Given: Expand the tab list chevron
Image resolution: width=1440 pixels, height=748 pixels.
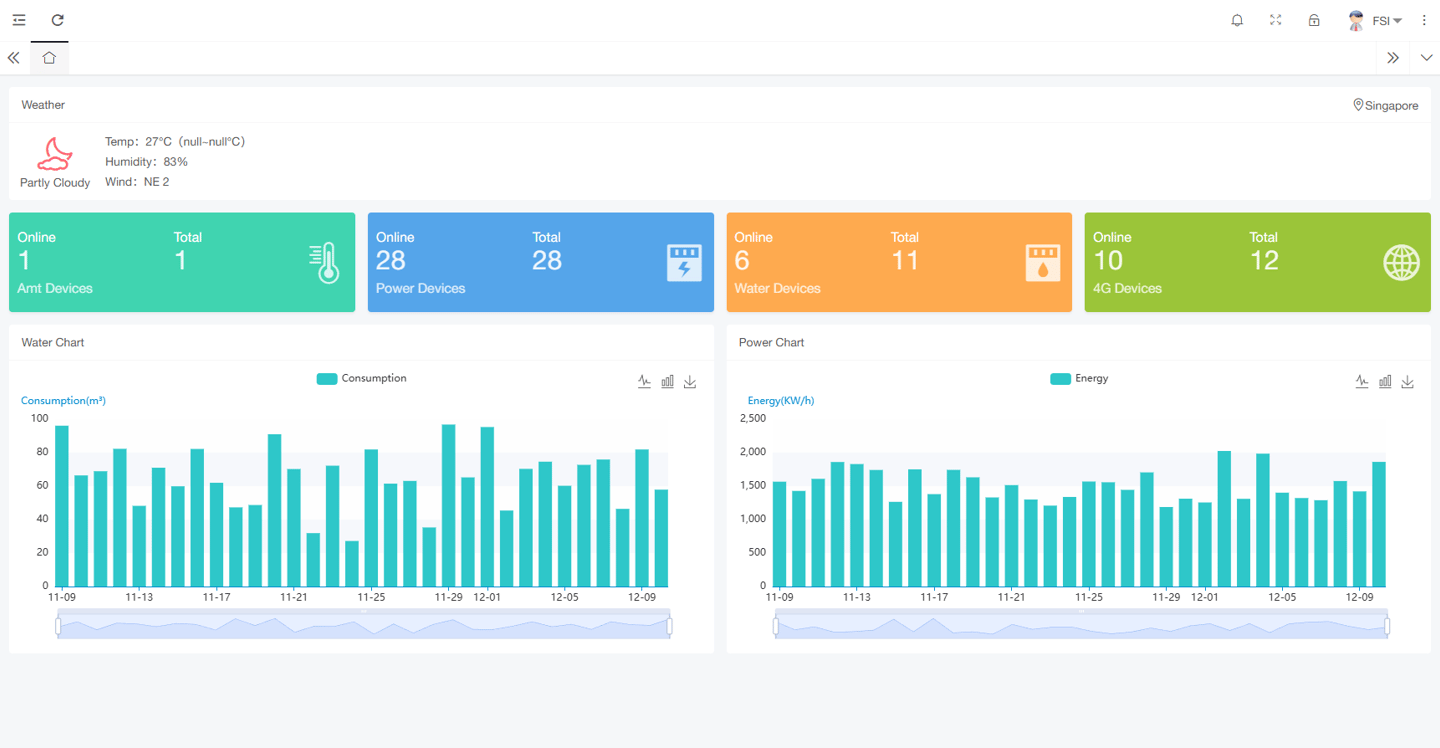Looking at the screenshot, I should pos(1427,58).
